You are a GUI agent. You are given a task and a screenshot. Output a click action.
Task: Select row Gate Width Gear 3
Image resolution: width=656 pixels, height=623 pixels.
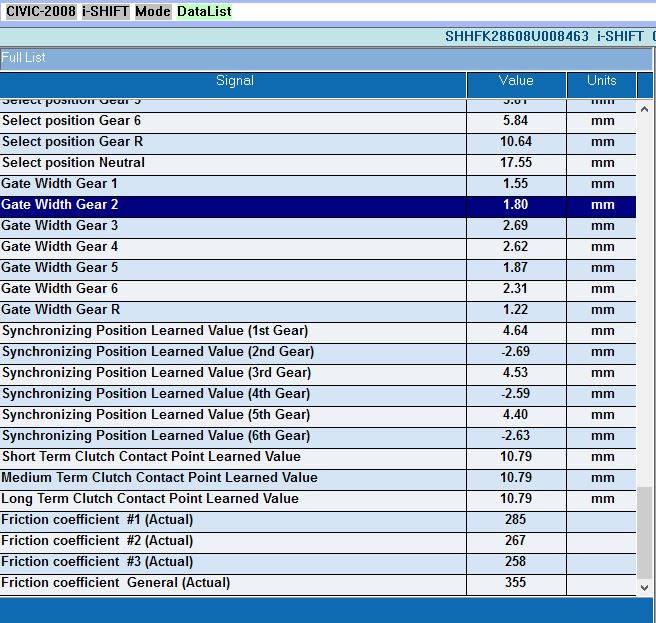pyautogui.click(x=318, y=228)
